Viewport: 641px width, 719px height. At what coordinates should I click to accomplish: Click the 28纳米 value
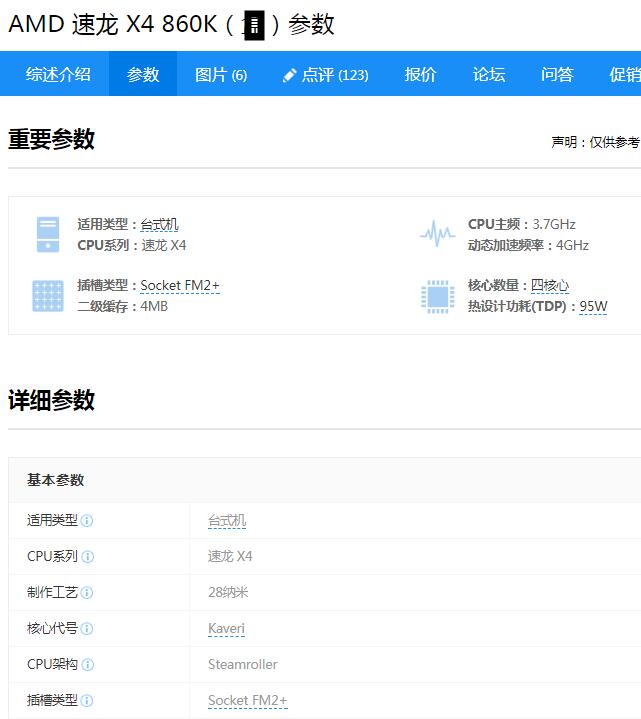tap(228, 592)
